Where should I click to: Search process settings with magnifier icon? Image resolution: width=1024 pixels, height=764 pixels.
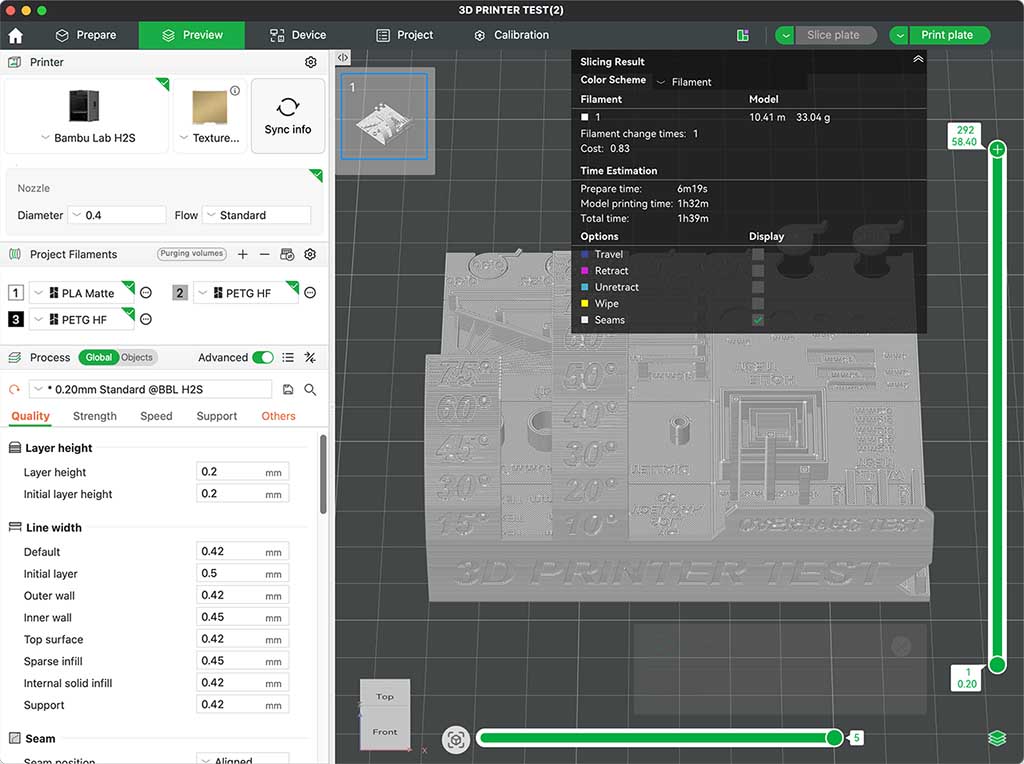310,389
